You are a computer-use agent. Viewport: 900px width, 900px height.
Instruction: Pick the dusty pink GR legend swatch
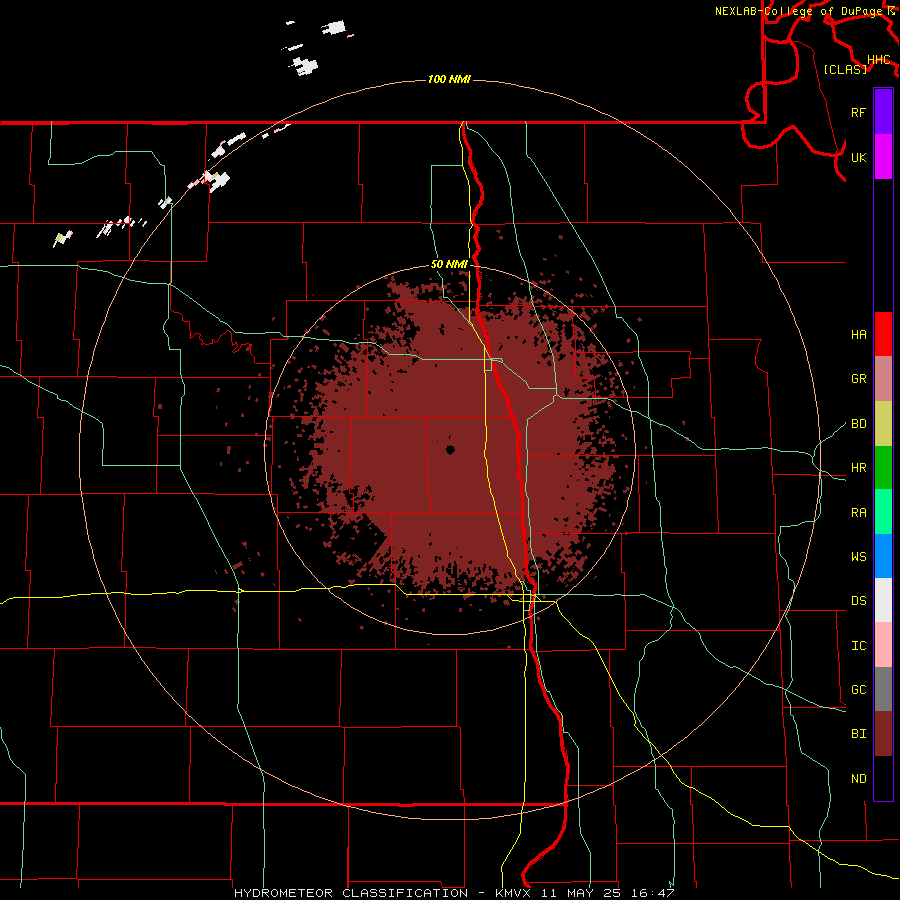click(x=883, y=378)
